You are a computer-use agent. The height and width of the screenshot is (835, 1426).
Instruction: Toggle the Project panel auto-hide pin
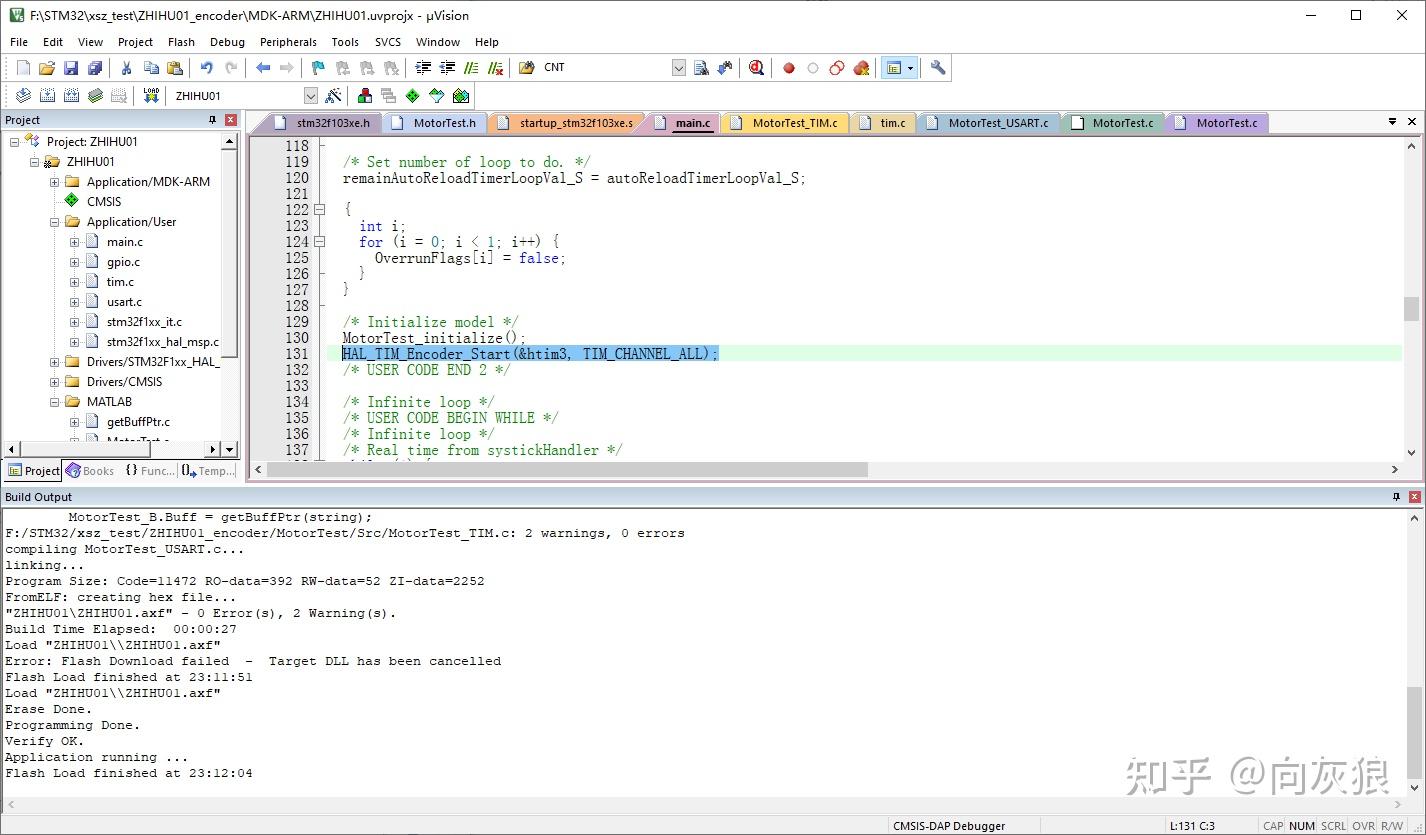pyautogui.click(x=212, y=120)
